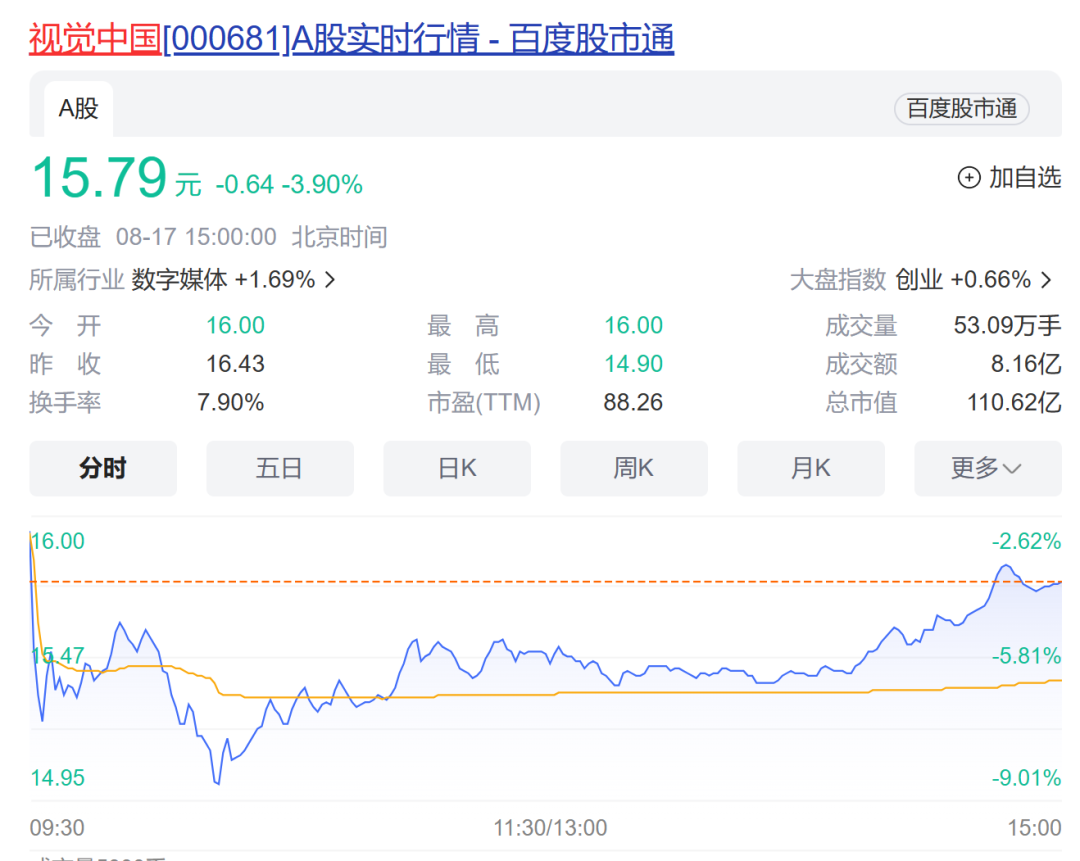Click 最高 value 16.00
The height and width of the screenshot is (861, 1080).
coord(634,325)
